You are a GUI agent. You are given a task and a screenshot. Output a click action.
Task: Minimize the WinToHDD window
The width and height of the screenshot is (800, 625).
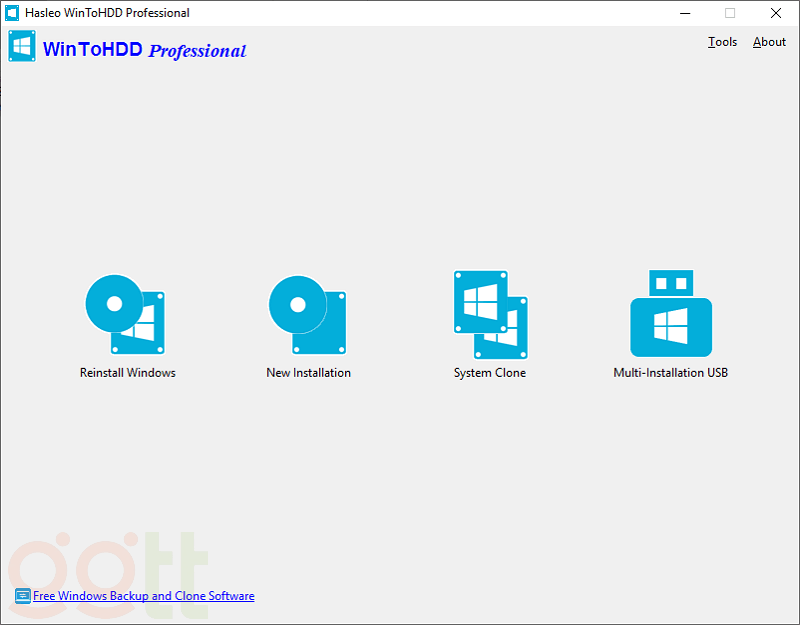click(x=685, y=13)
